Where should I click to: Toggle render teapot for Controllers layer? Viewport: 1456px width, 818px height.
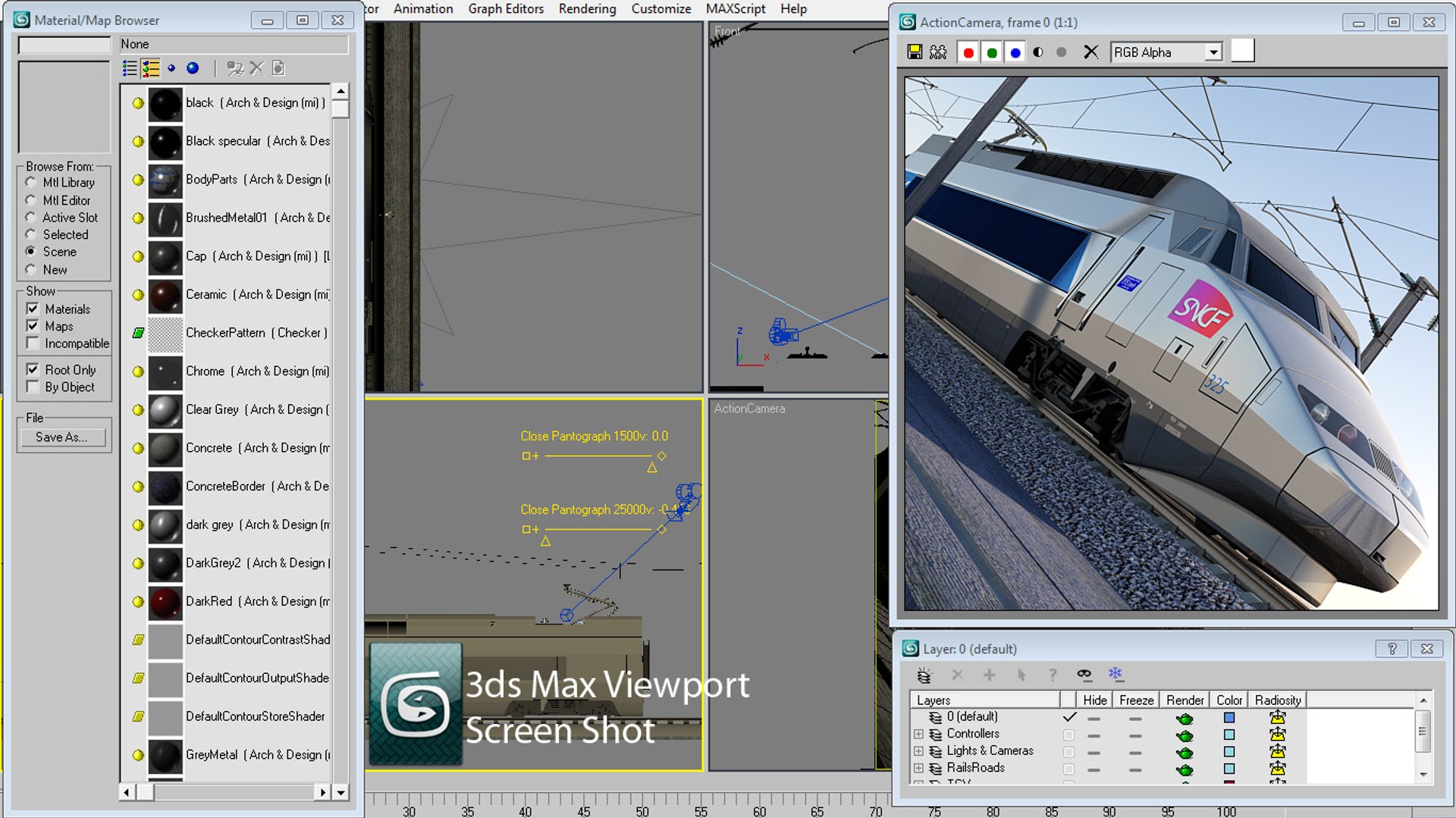[x=1185, y=735]
